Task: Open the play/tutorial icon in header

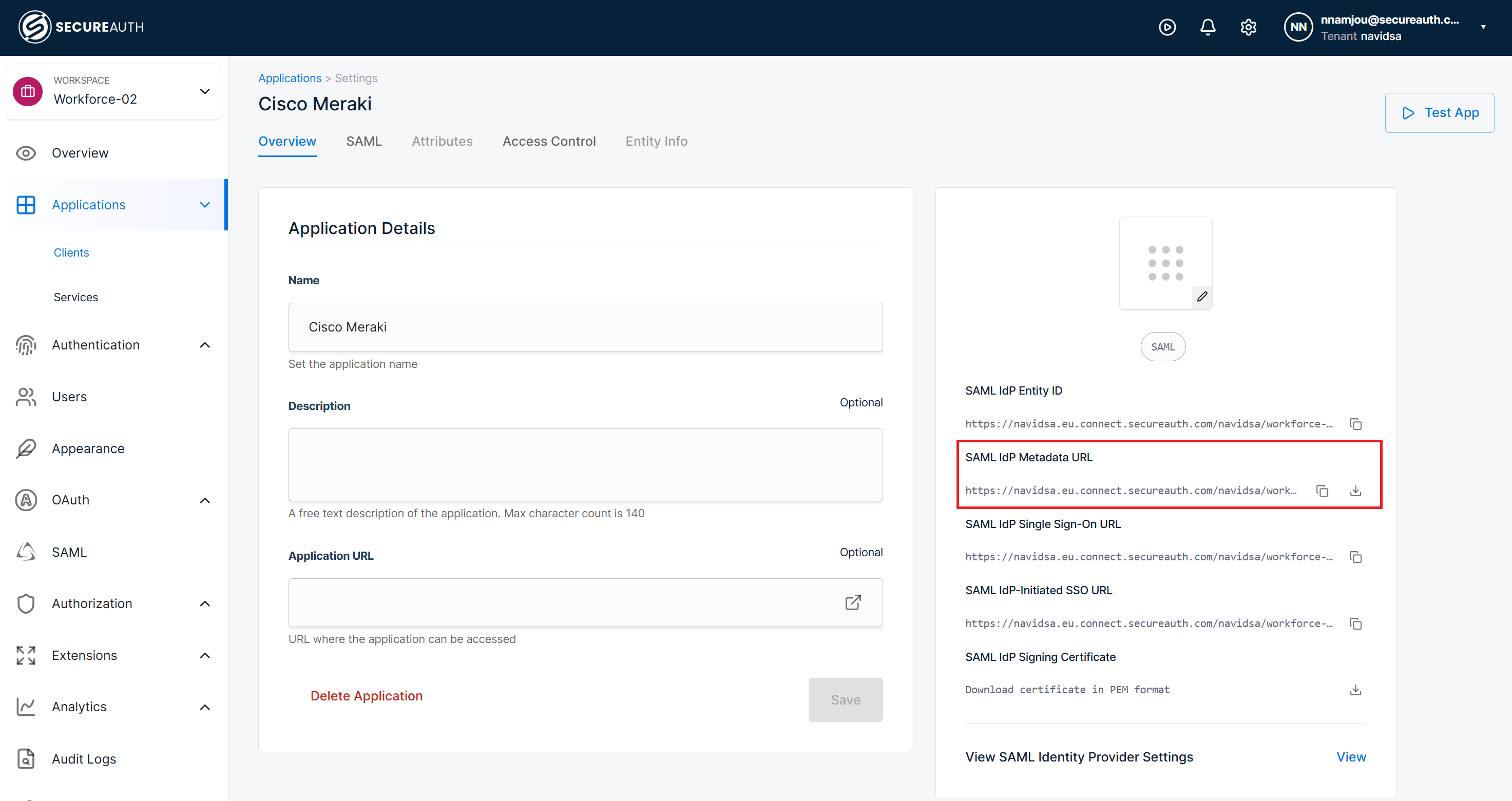Action: click(x=1167, y=27)
